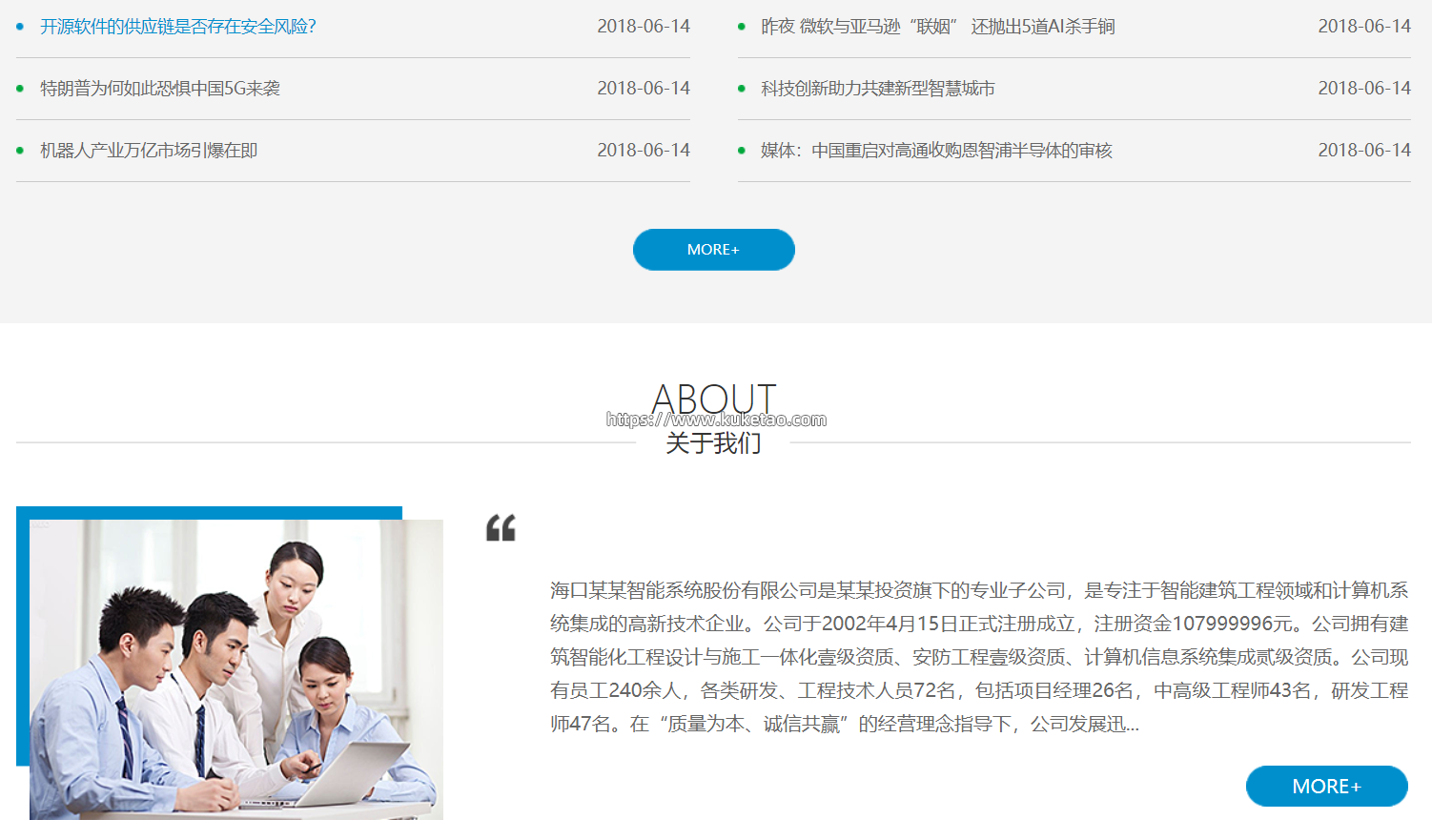This screenshot has height=840, width=1432.
Task: Open article 开源软件的供应链是否存在安全风险?
Action: 178,27
